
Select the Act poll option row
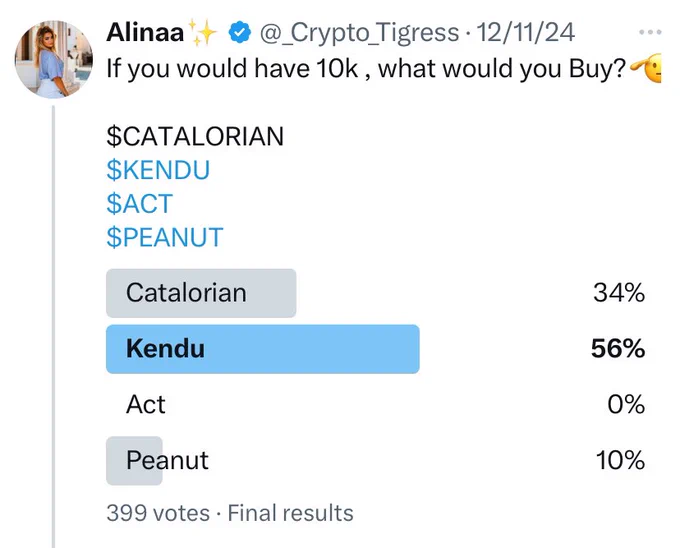tap(376, 404)
